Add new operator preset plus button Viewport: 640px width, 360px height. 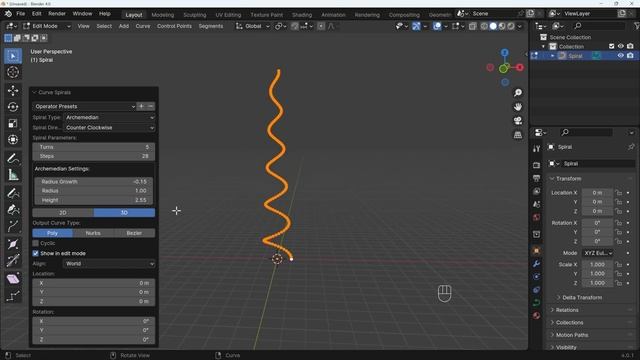141,107
